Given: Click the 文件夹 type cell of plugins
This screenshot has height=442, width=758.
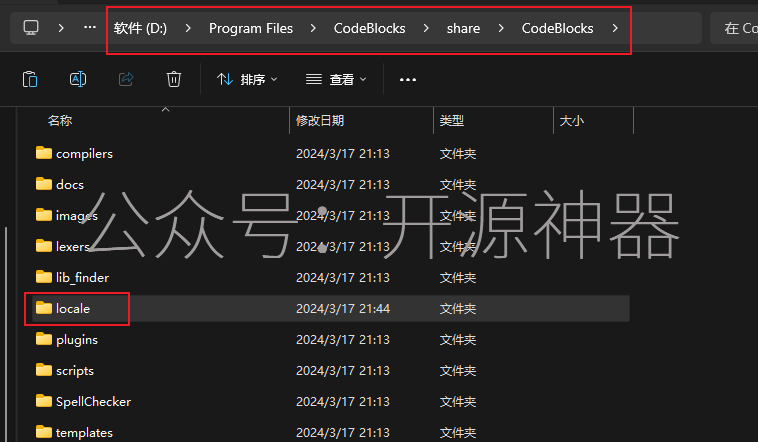Looking at the screenshot, I should pos(458,339).
